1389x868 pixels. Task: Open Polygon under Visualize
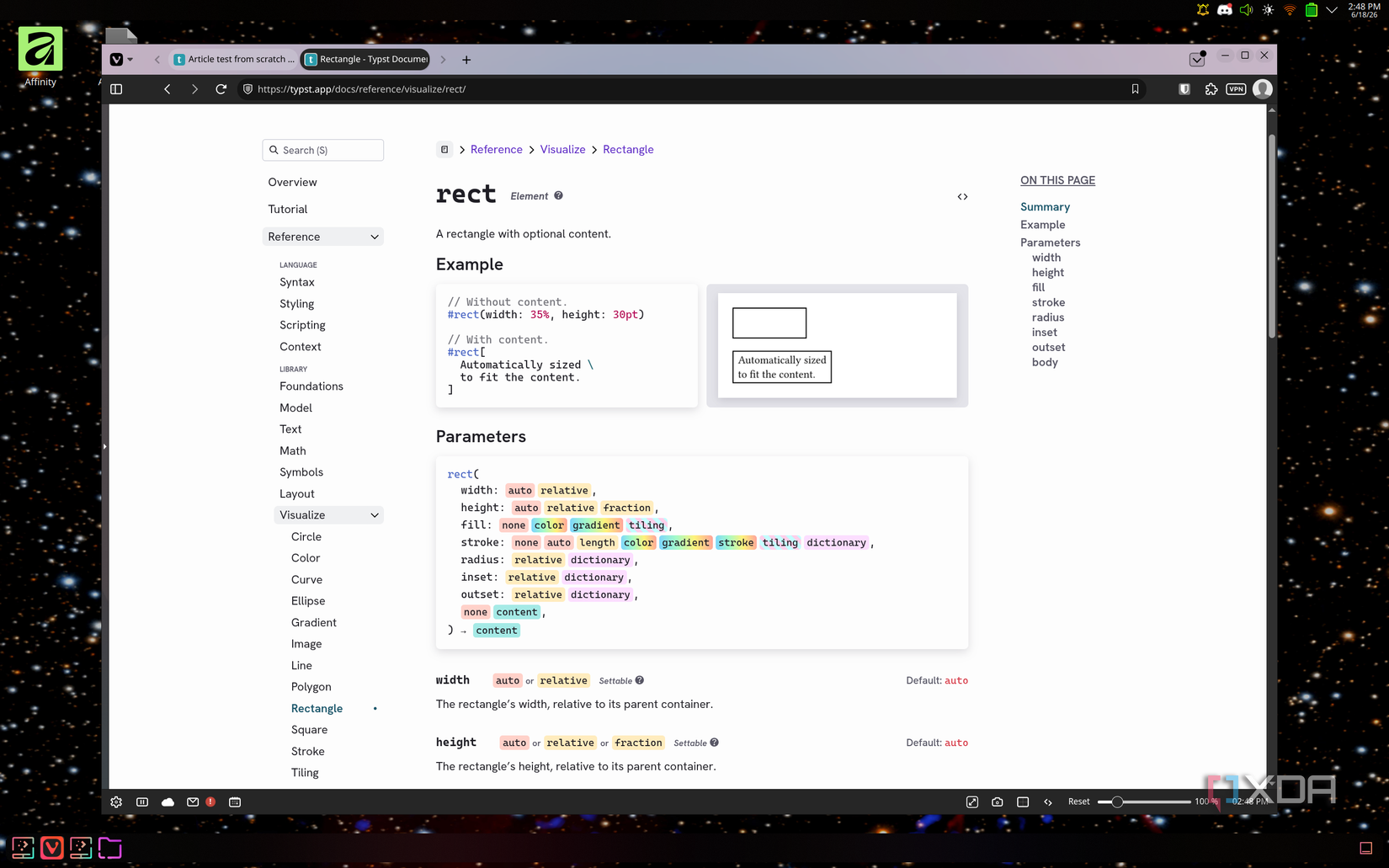click(311, 687)
